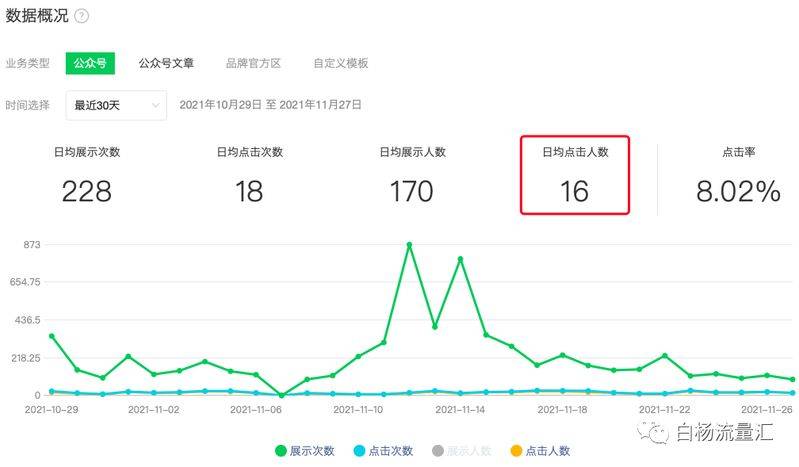Viewport: 799px width, 467px height.
Task: Select the 日均展示次数 228 metric card
Action: (87, 176)
